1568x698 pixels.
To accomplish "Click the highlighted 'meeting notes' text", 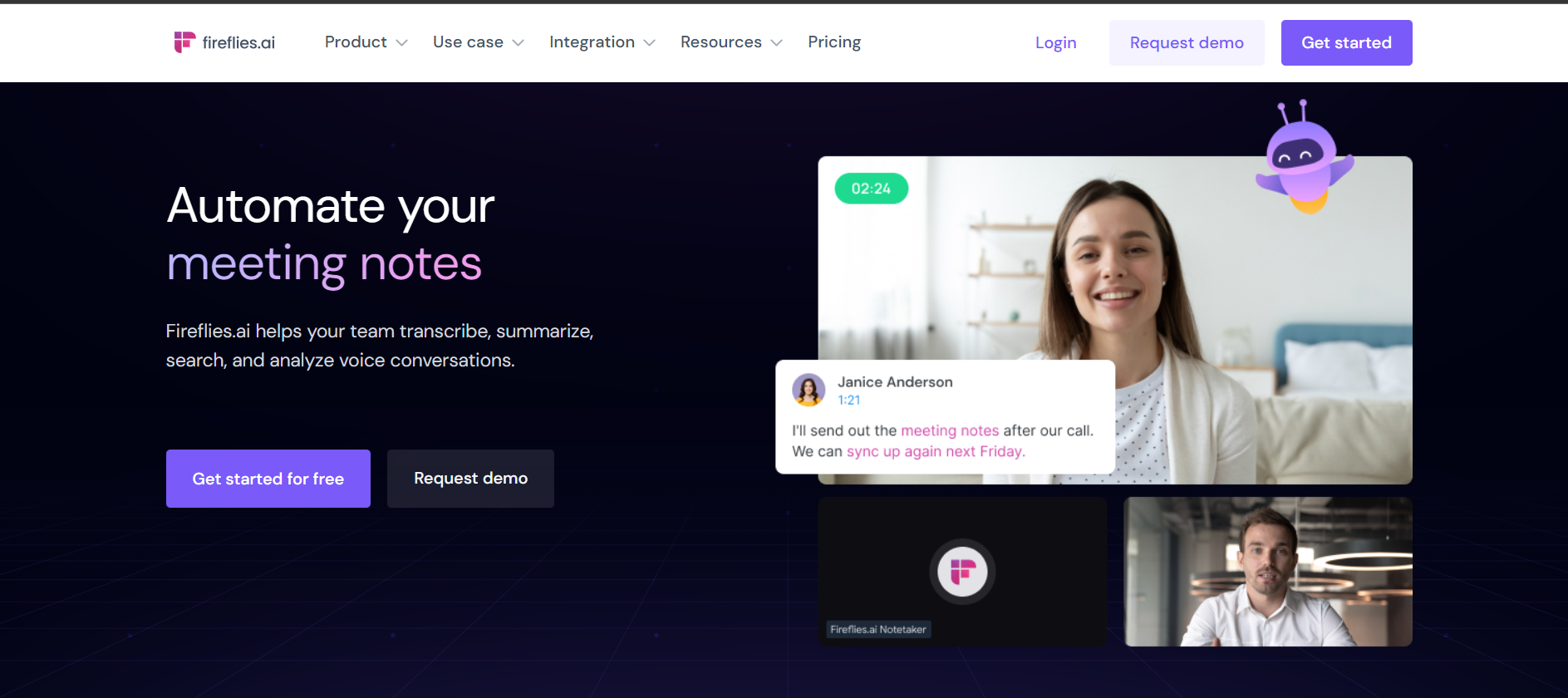I will [950, 430].
